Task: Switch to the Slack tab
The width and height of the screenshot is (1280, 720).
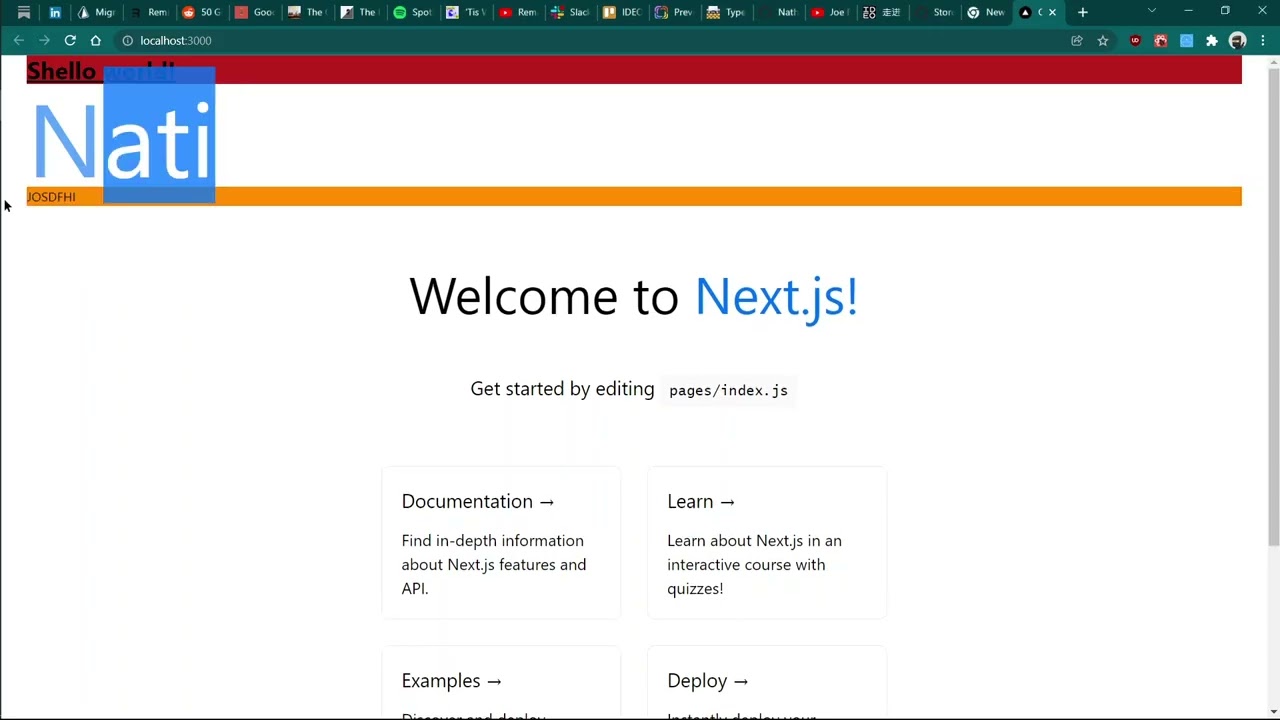Action: [x=570, y=12]
